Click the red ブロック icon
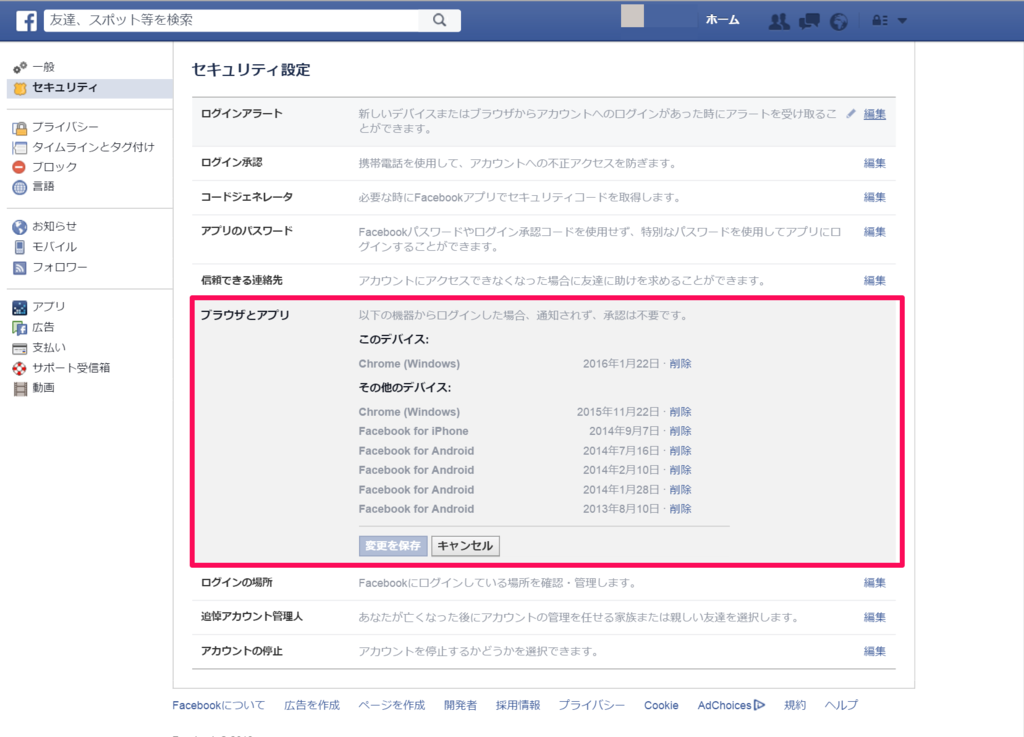The width and height of the screenshot is (1024, 737). [20, 167]
